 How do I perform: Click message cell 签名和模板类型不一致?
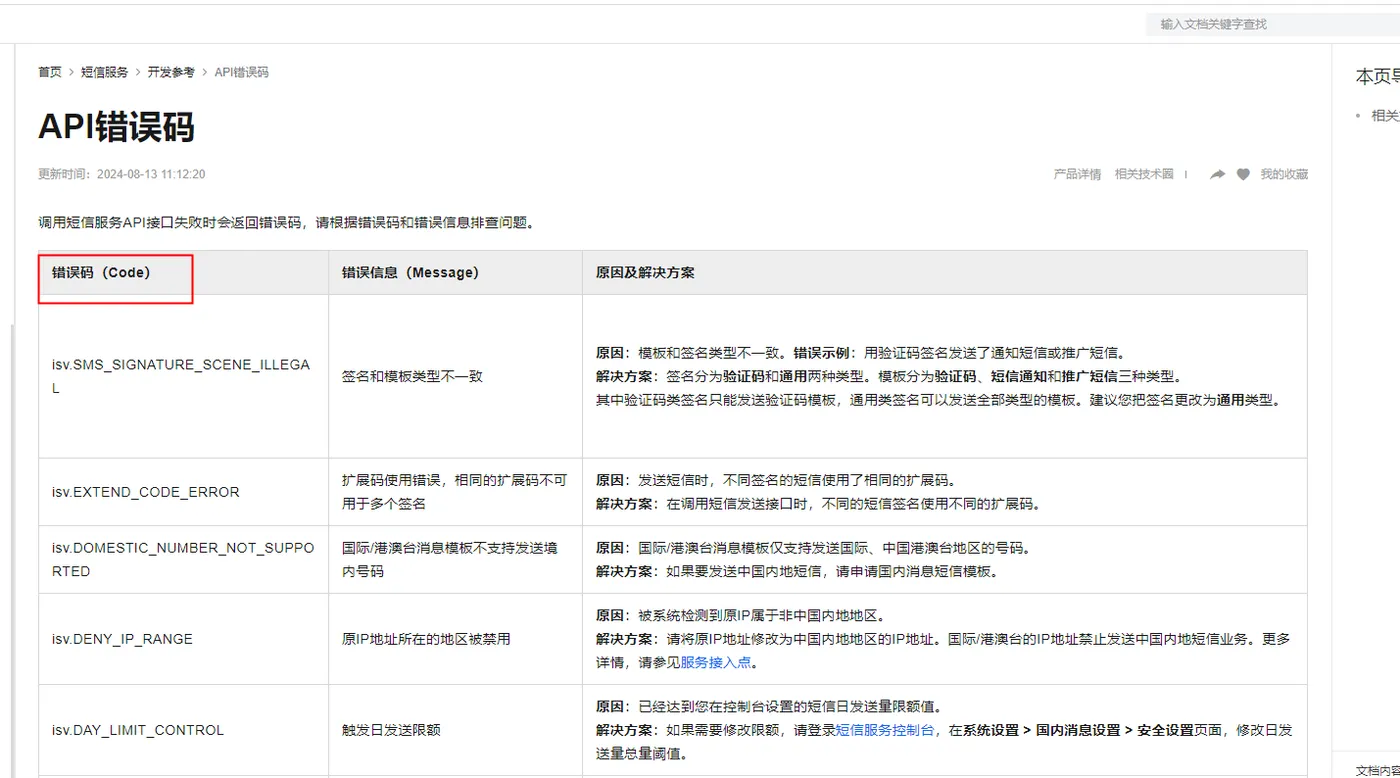pos(456,376)
